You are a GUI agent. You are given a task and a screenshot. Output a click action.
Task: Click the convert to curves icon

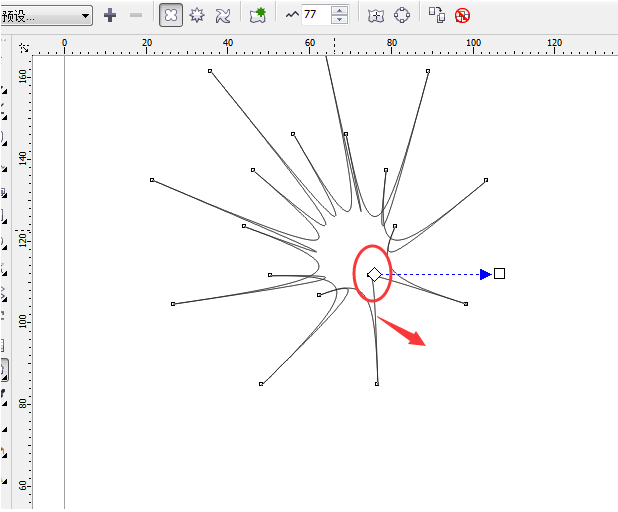(x=402, y=15)
